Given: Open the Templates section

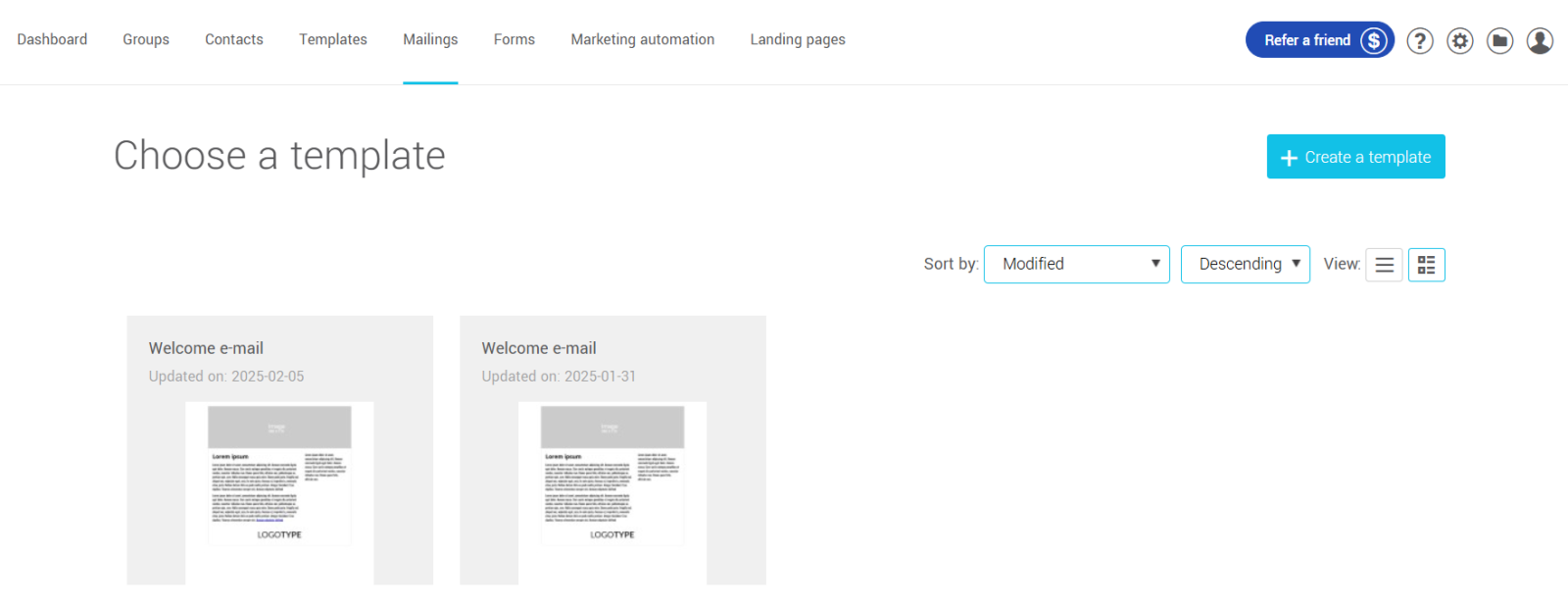Looking at the screenshot, I should (333, 39).
